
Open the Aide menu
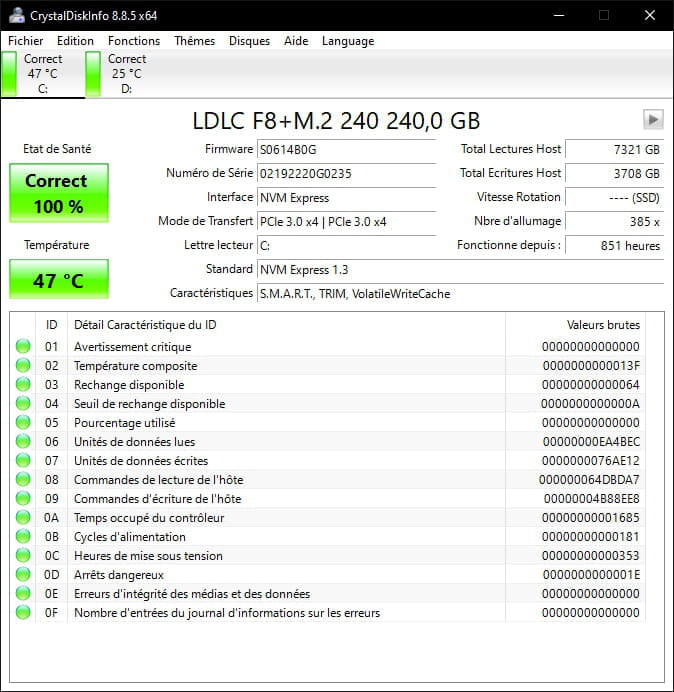coord(296,41)
